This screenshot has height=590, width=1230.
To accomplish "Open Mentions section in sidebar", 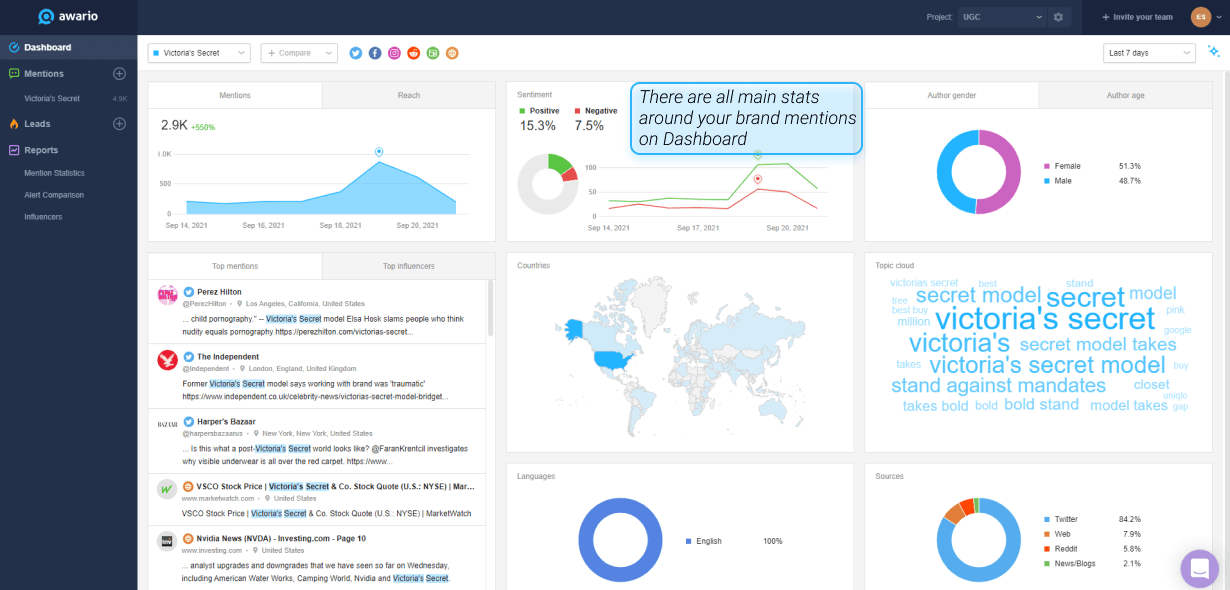I will pos(44,73).
